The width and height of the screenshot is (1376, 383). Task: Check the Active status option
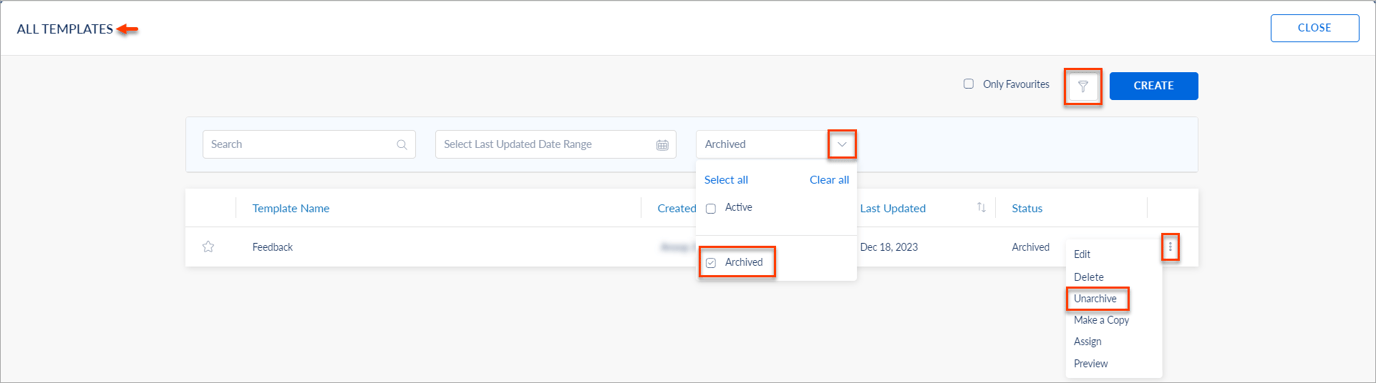tap(711, 208)
